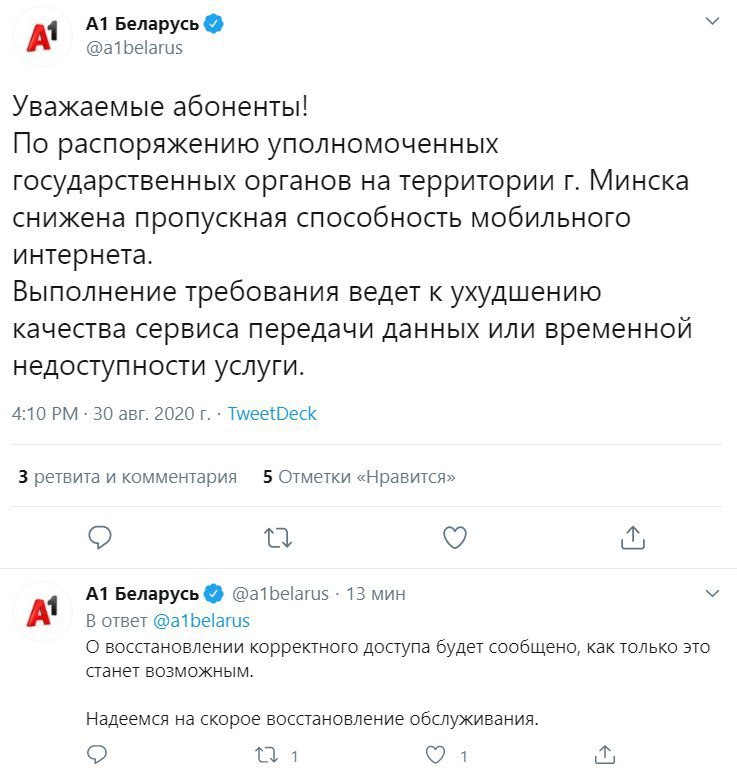This screenshot has width=737, height=775.
Task: Retweet the main A1 Беларусь tweet
Action: click(x=277, y=538)
